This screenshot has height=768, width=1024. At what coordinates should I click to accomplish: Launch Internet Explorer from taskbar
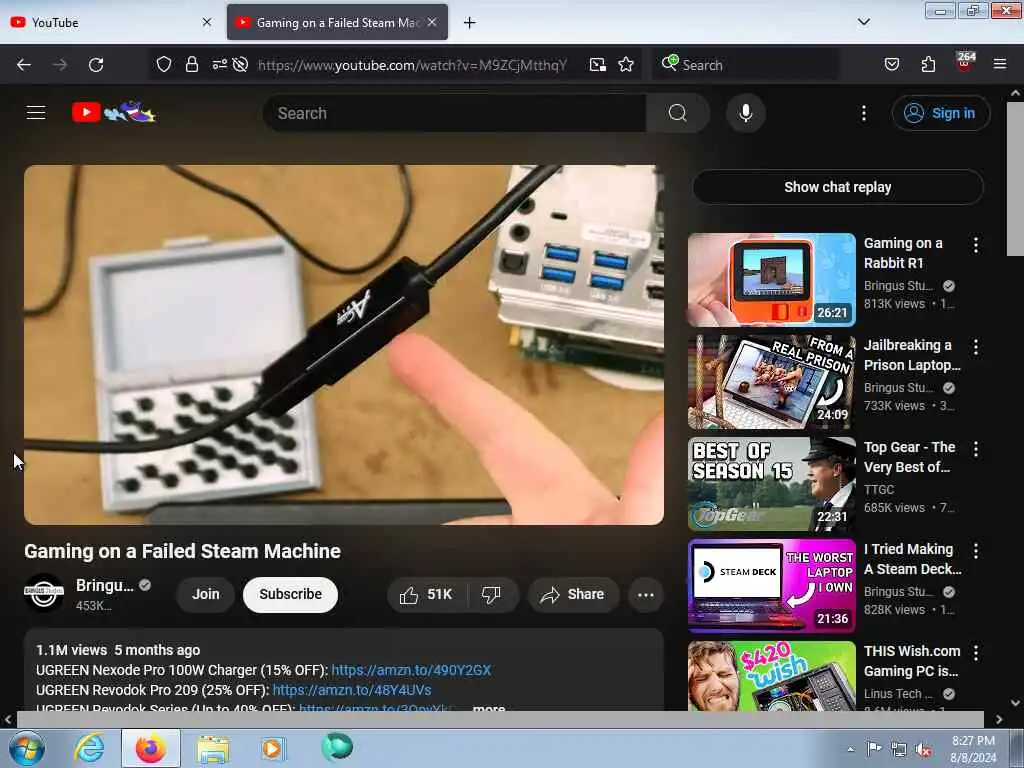pyautogui.click(x=88, y=748)
